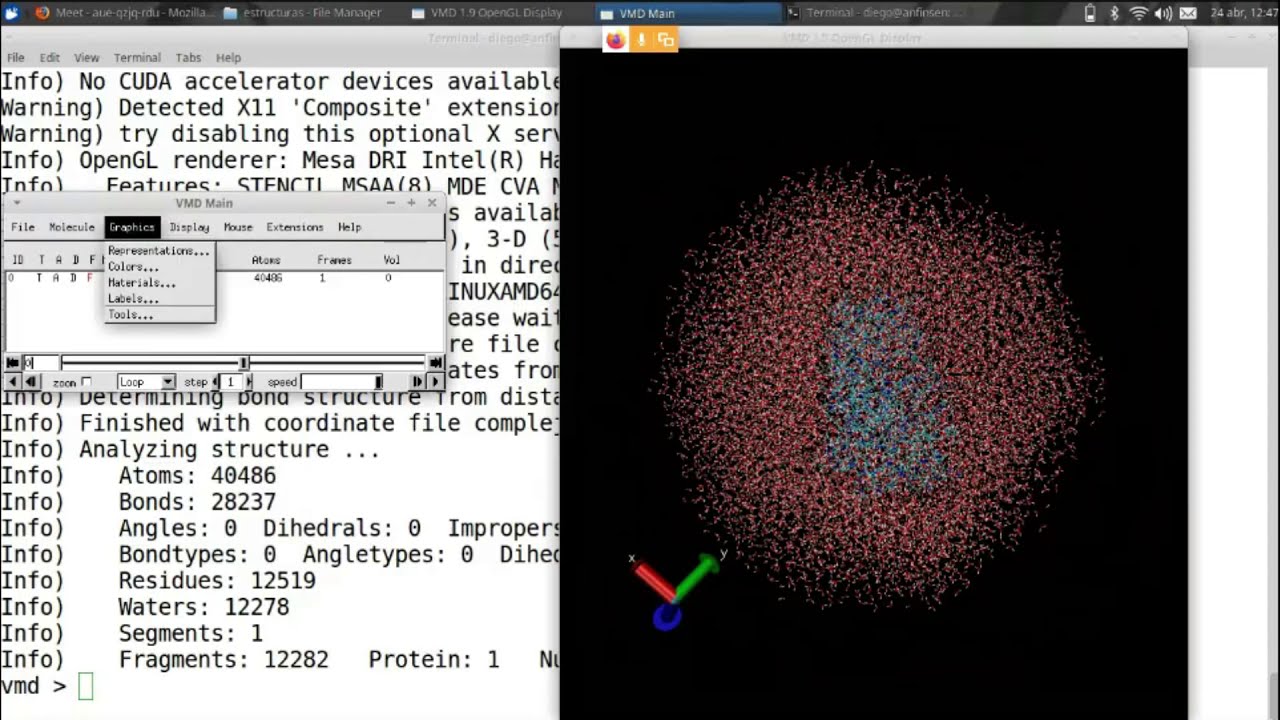Click the Vol column header
The image size is (1280, 720).
pyautogui.click(x=391, y=260)
